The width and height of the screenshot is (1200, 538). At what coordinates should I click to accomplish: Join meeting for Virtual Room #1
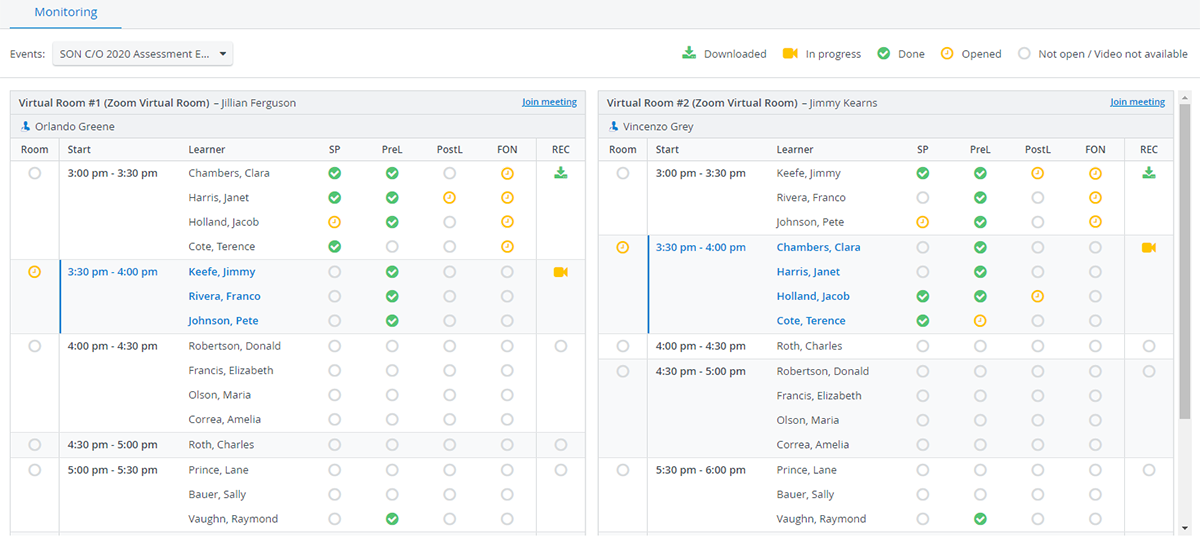pos(549,102)
